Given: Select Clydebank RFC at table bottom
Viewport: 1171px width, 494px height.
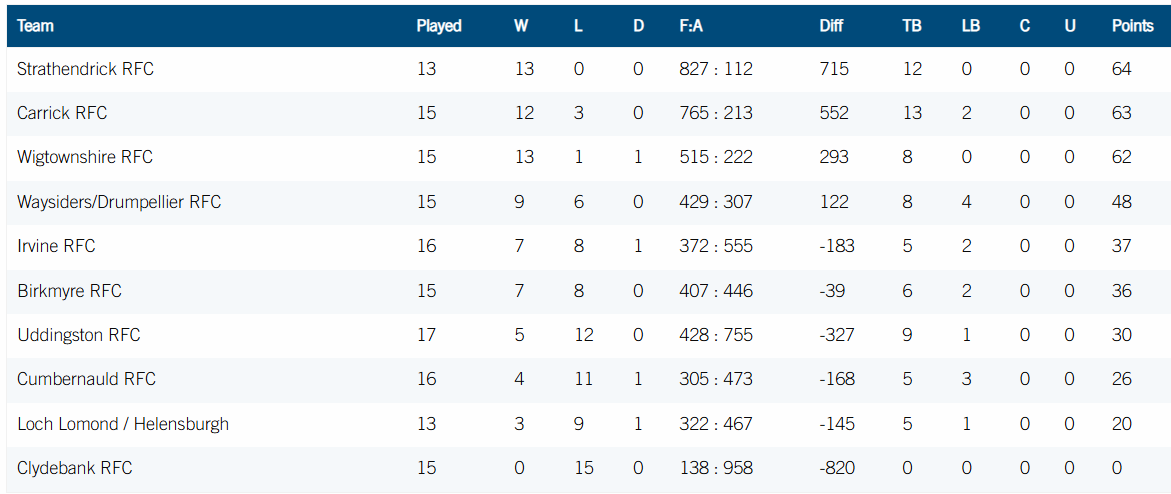Looking at the screenshot, I should click(75, 469).
